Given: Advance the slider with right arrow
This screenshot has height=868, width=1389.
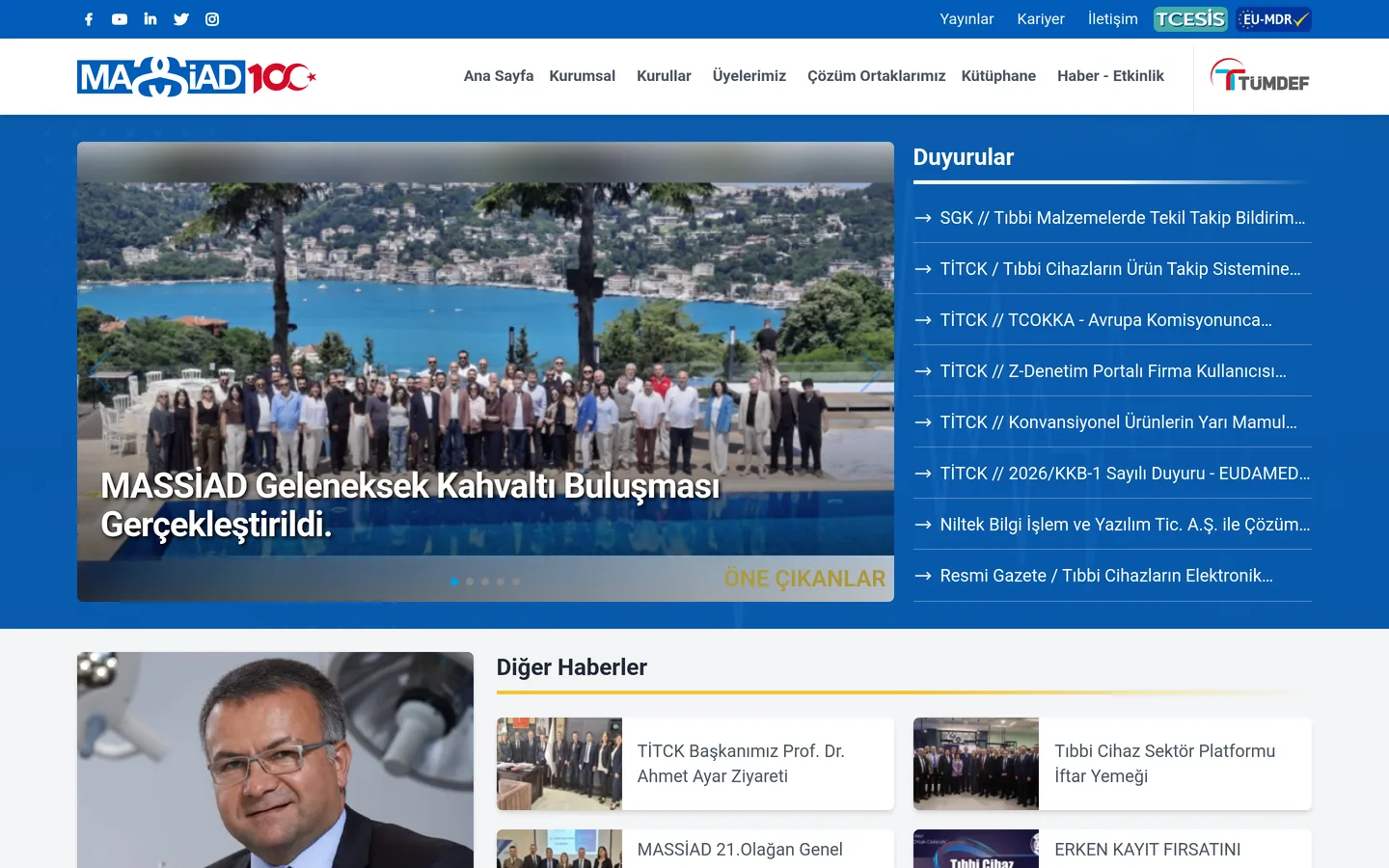Looking at the screenshot, I should click(x=870, y=372).
